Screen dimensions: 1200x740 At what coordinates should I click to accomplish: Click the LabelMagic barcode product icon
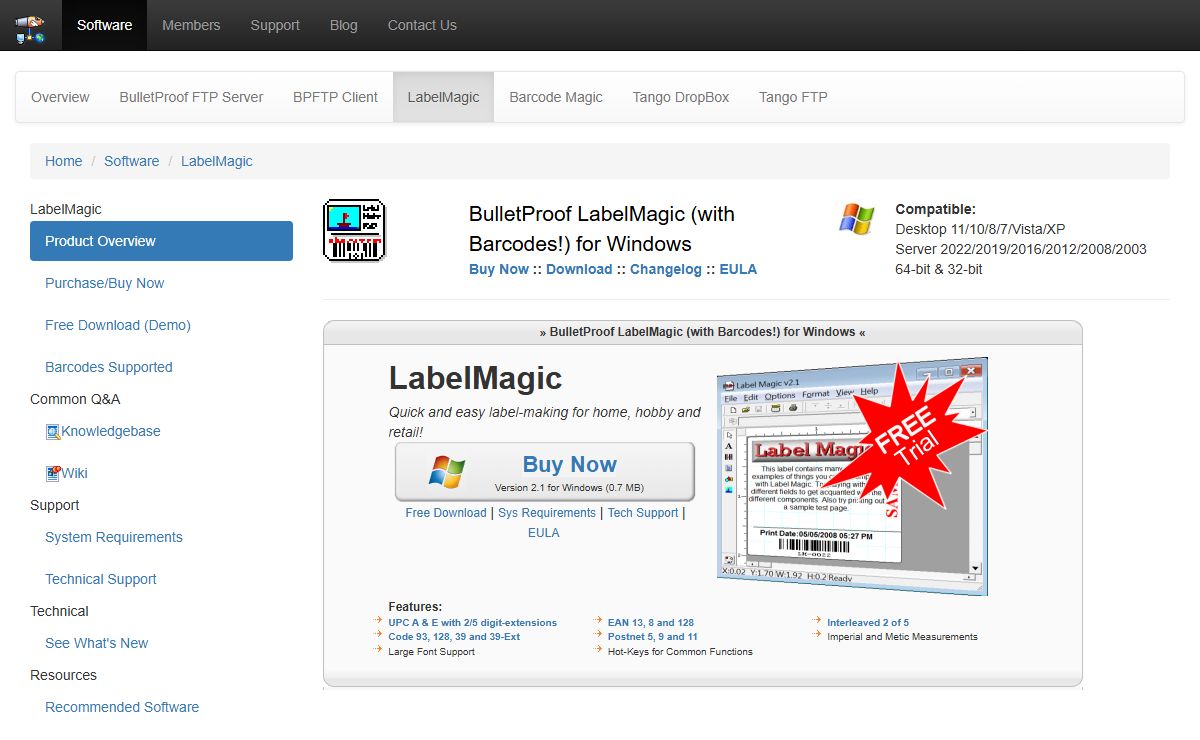coord(354,231)
